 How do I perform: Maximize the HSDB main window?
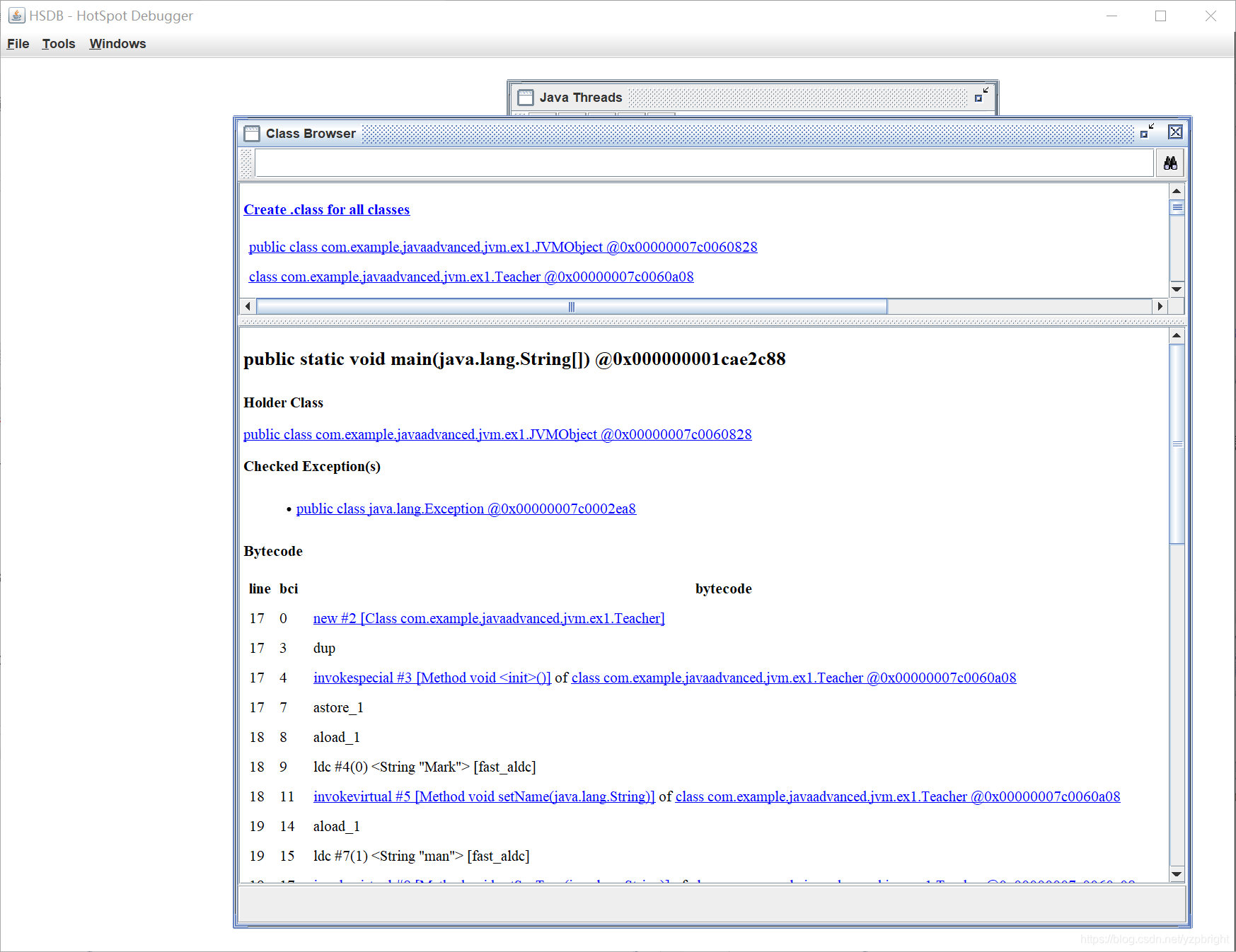coord(1160,16)
